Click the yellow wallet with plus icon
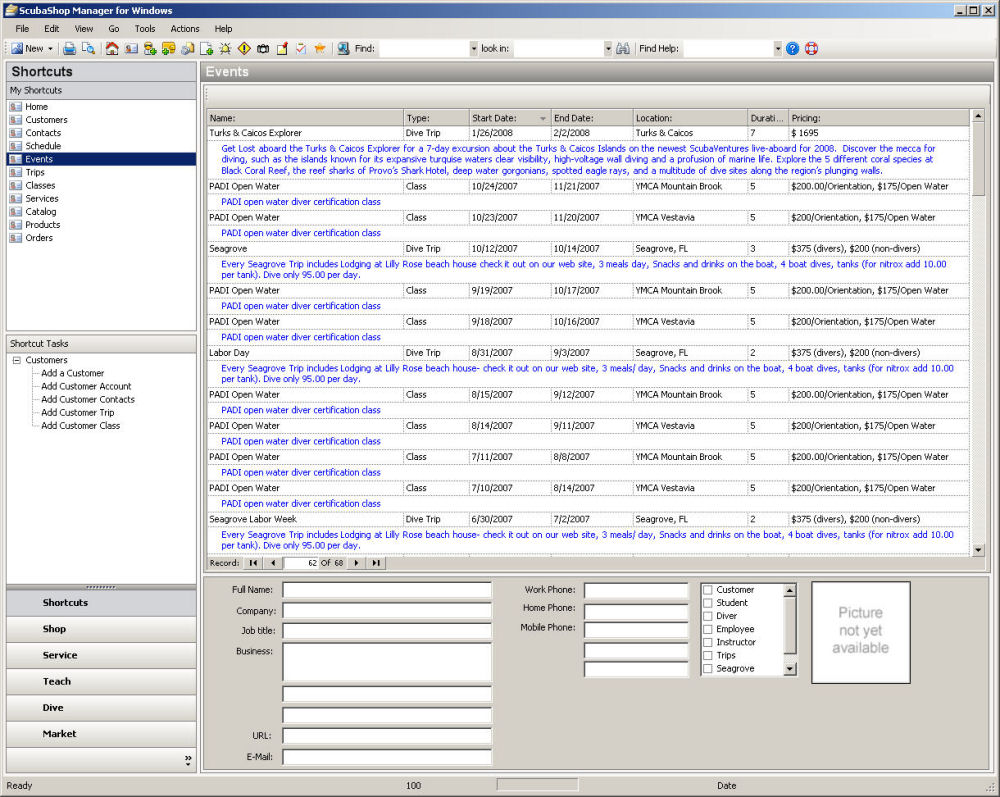 coord(168,48)
